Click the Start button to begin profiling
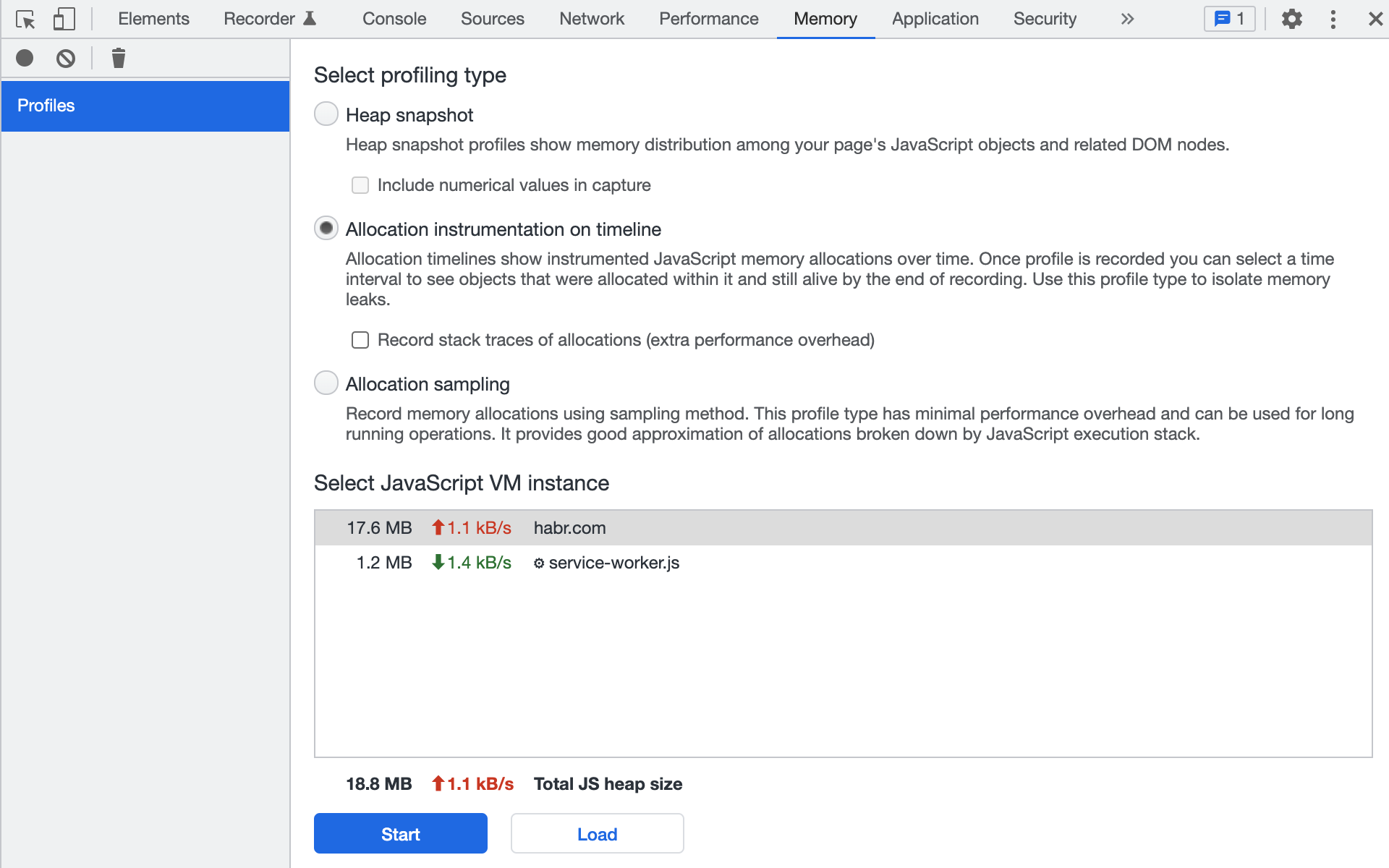This screenshot has width=1389, height=868. [x=399, y=833]
